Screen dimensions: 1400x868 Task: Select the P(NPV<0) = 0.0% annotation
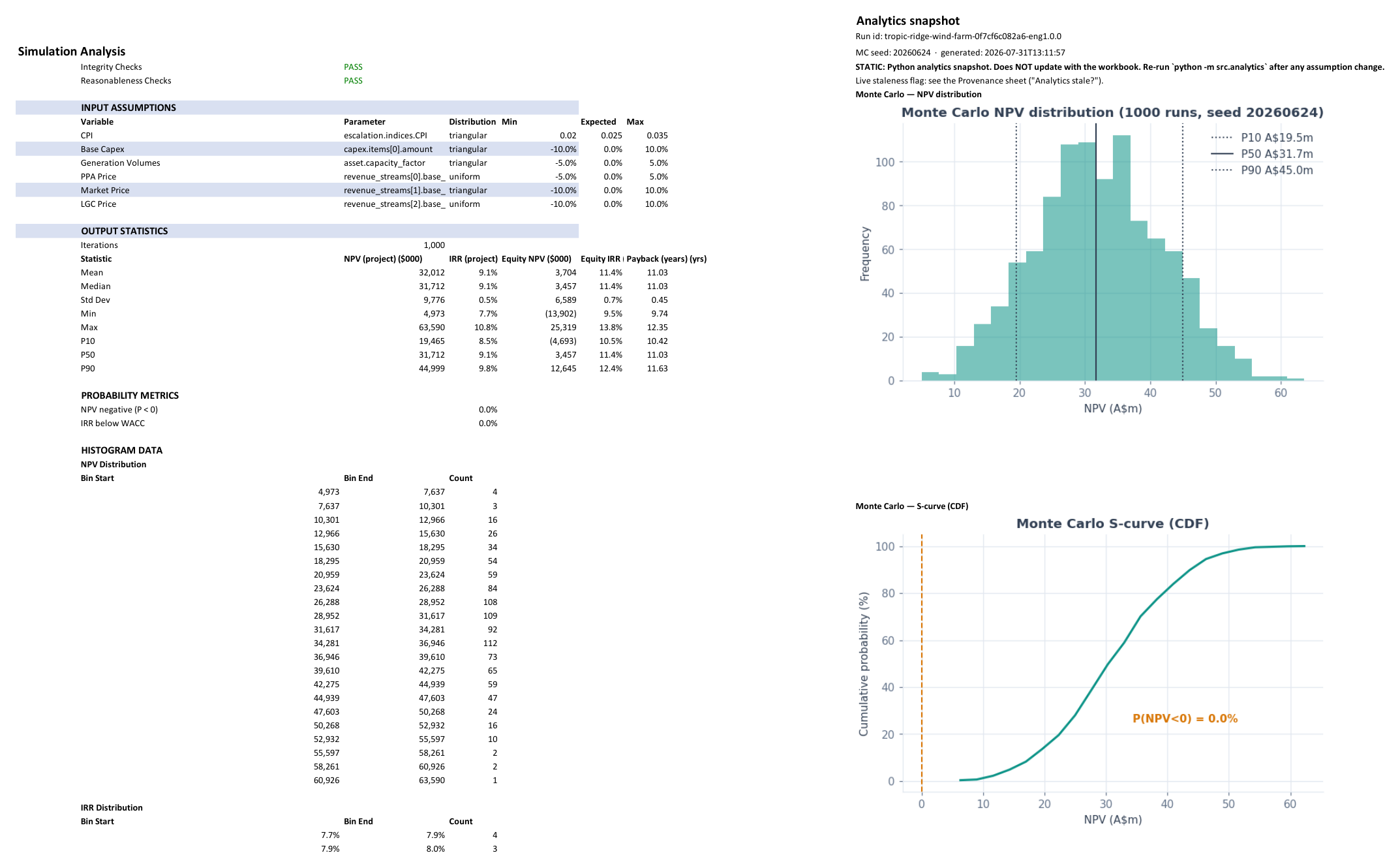point(1185,719)
